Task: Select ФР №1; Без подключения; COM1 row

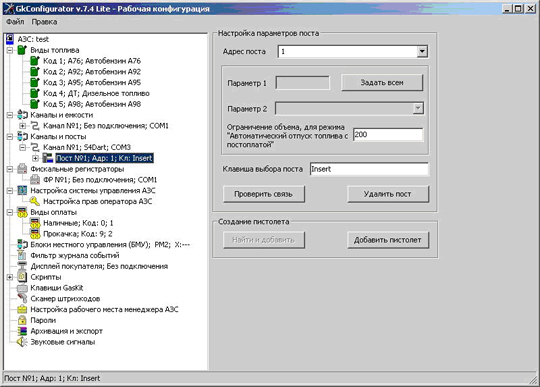Action: click(x=100, y=180)
